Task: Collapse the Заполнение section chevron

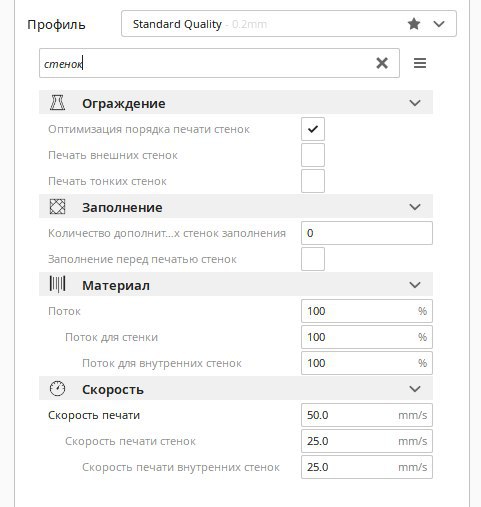Action: click(415, 207)
